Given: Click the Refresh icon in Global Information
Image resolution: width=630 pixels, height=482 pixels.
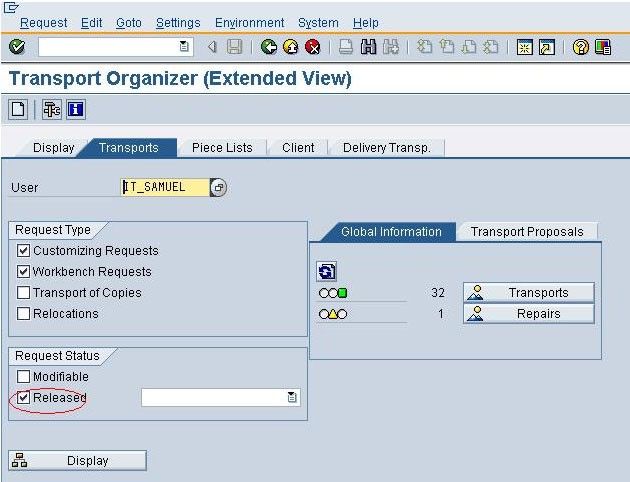Looking at the screenshot, I should 326,272.
